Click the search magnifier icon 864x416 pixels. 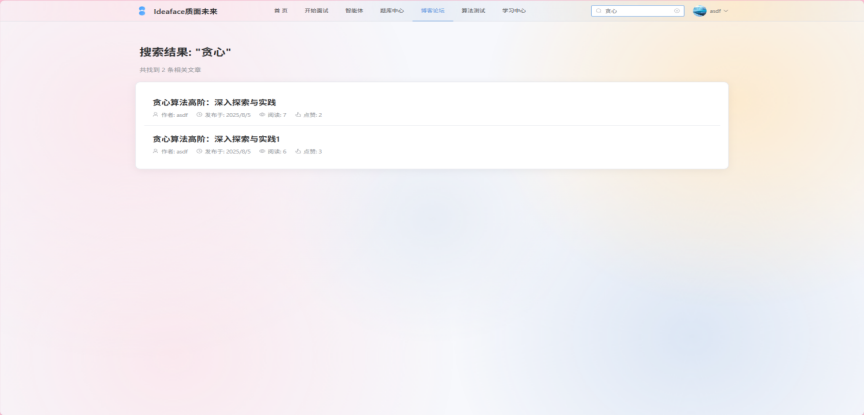(599, 11)
